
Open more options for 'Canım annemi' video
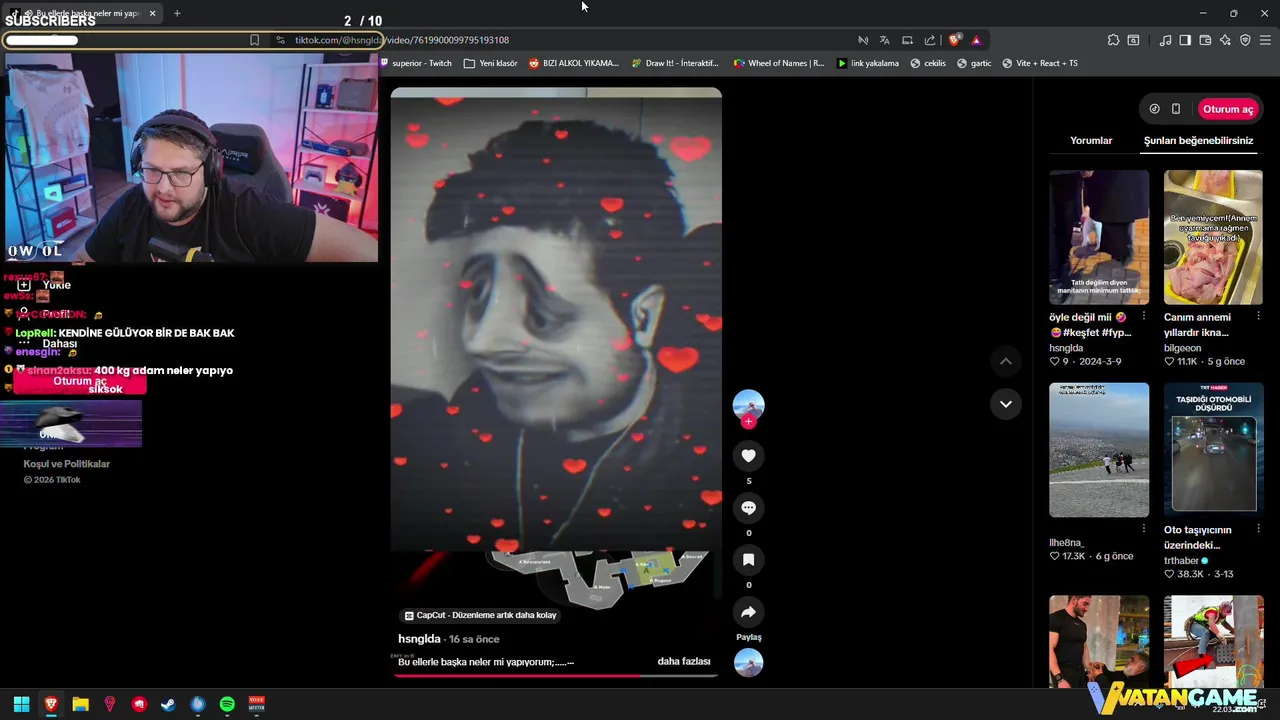point(1258,316)
